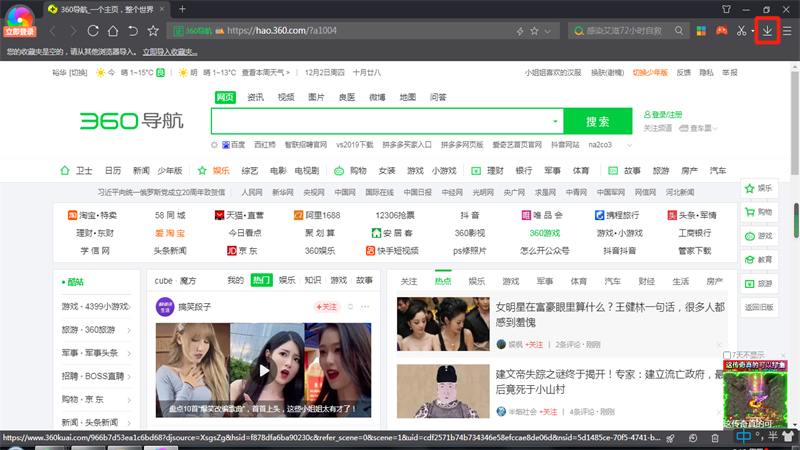Click the search magnifier in toolbar search box
This screenshot has width=800, height=450.
679,31
